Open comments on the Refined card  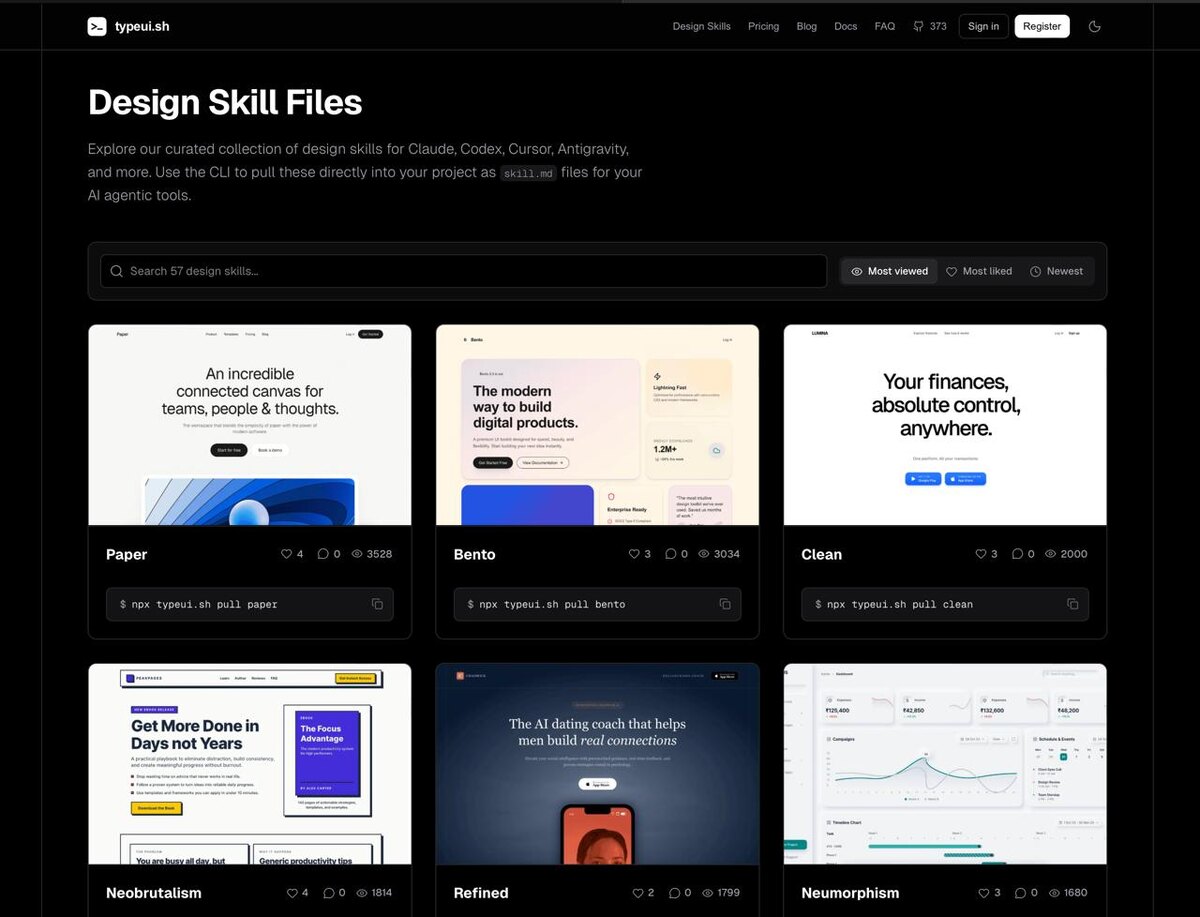coord(680,893)
